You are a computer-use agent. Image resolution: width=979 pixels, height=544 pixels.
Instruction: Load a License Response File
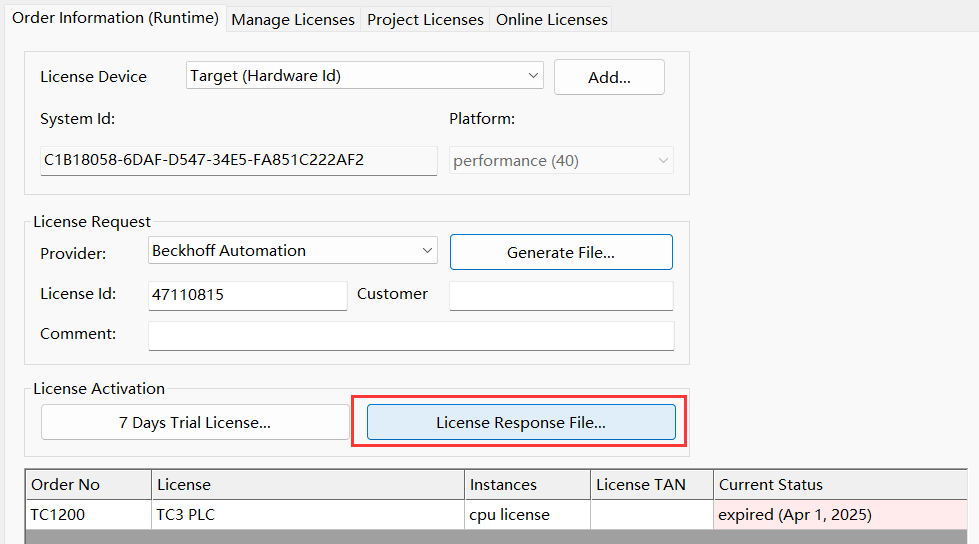pos(521,423)
